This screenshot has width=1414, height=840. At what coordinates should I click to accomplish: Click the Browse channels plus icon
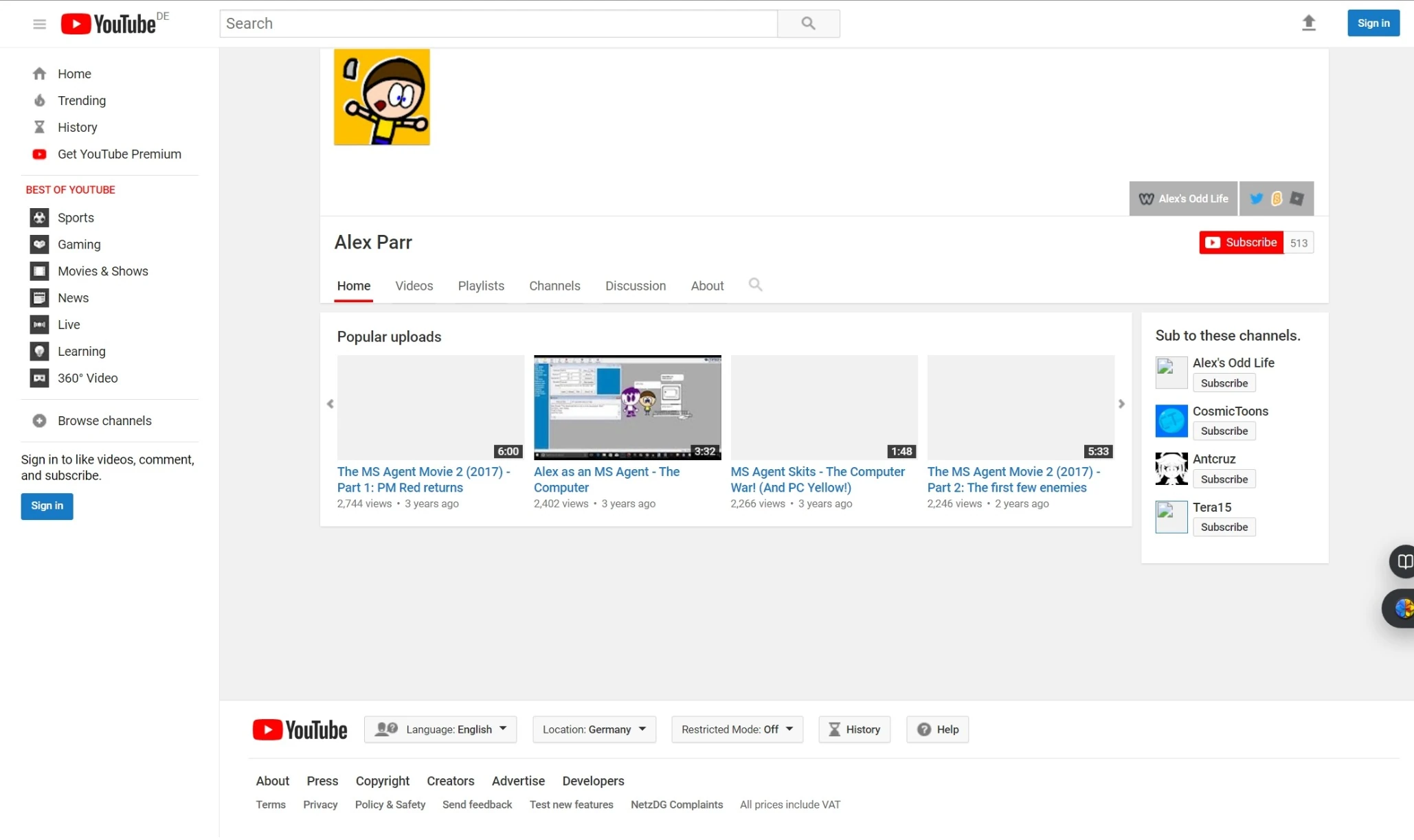tap(40, 421)
